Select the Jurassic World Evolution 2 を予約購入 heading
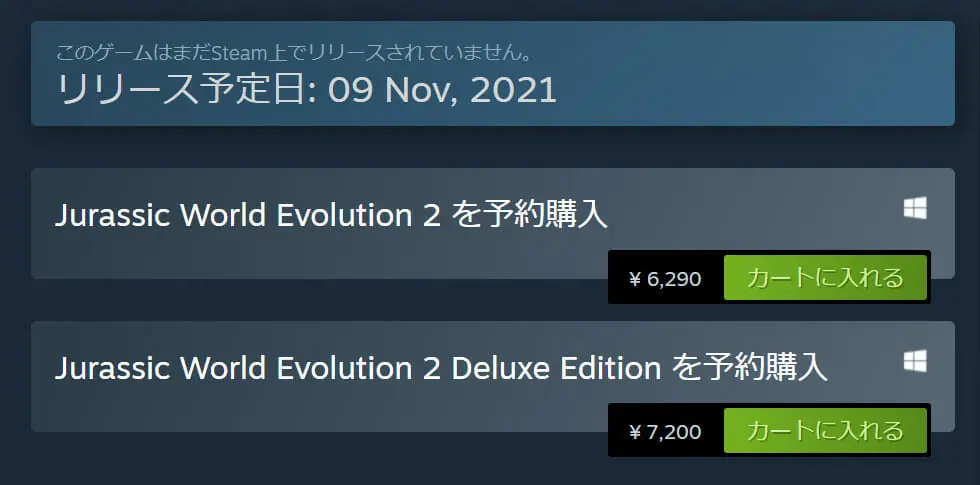Viewport: 980px width, 485px height. pos(331,215)
